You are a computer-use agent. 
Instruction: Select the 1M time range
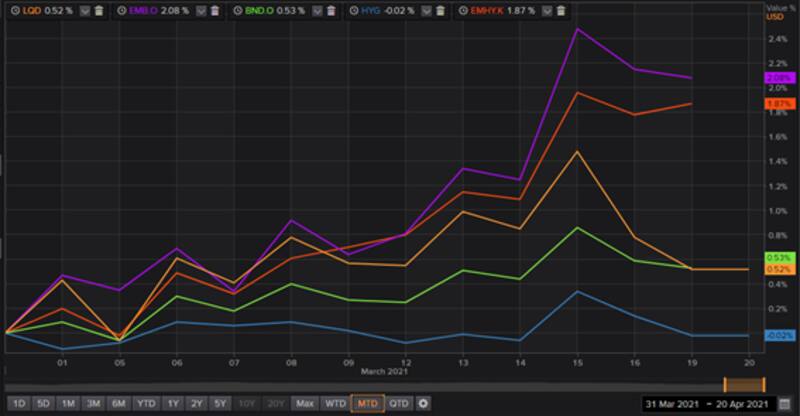point(68,403)
